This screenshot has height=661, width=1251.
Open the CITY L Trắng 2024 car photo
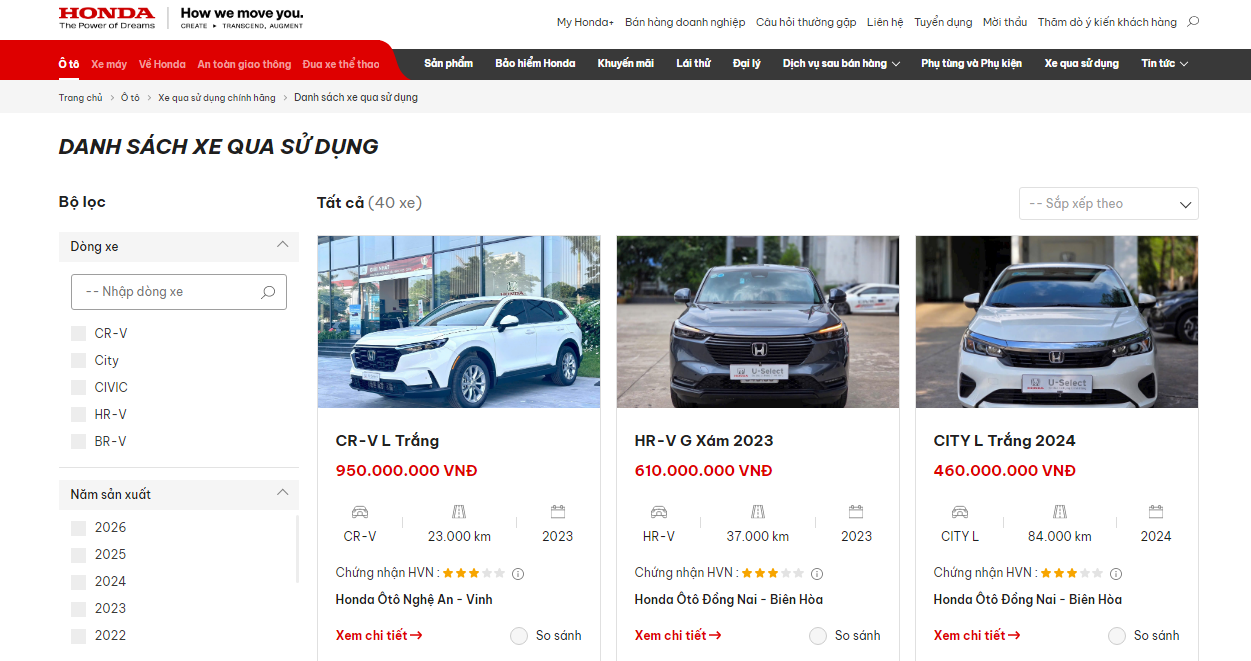[x=1057, y=322]
